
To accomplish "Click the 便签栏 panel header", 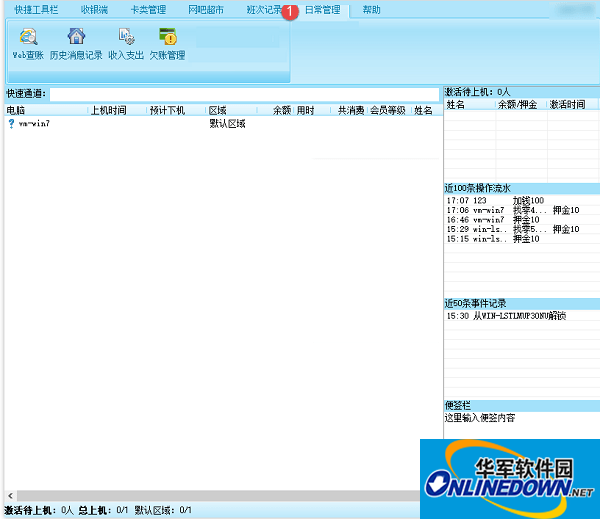I will [522, 406].
